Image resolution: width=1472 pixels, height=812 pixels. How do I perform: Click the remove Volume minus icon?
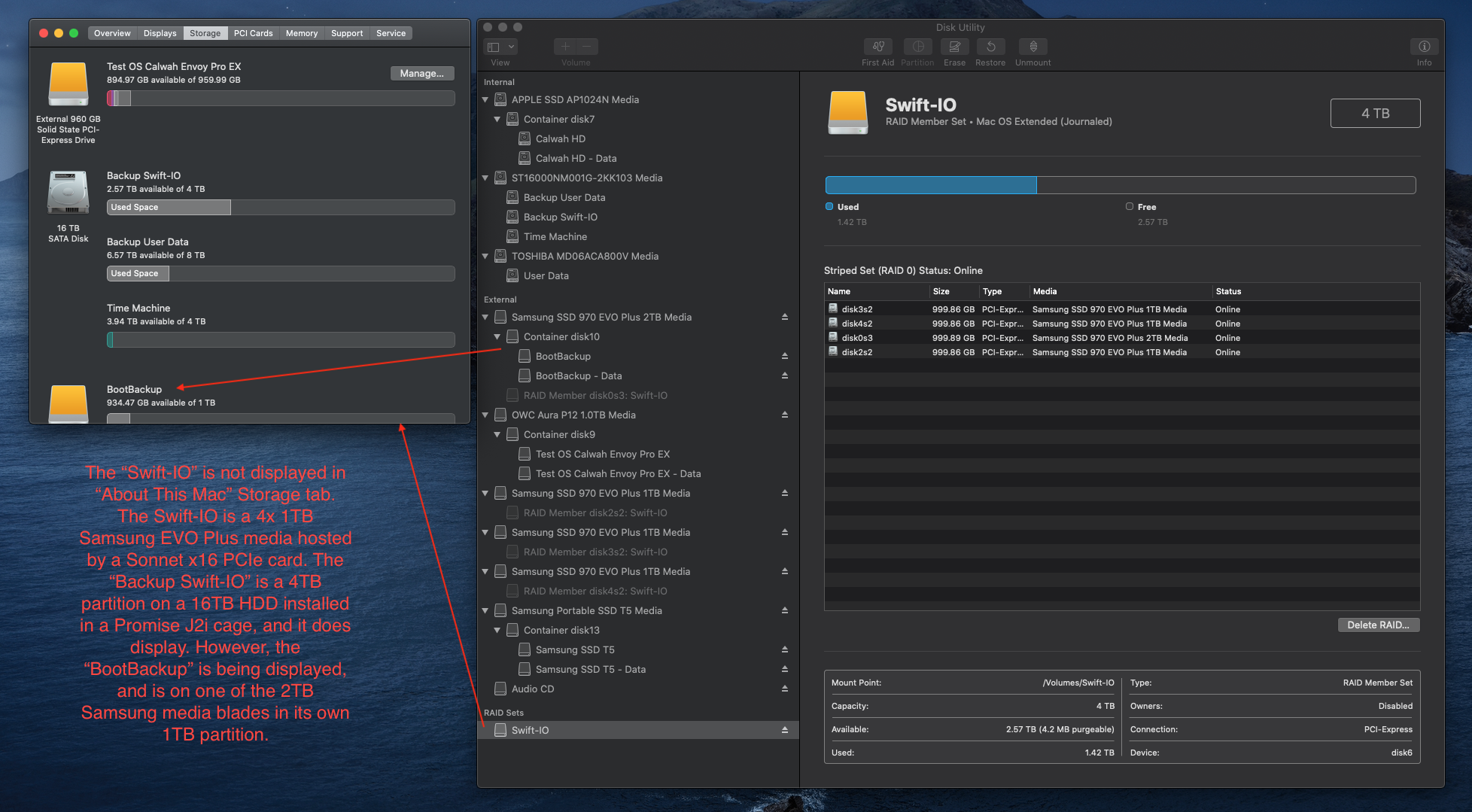coord(588,47)
